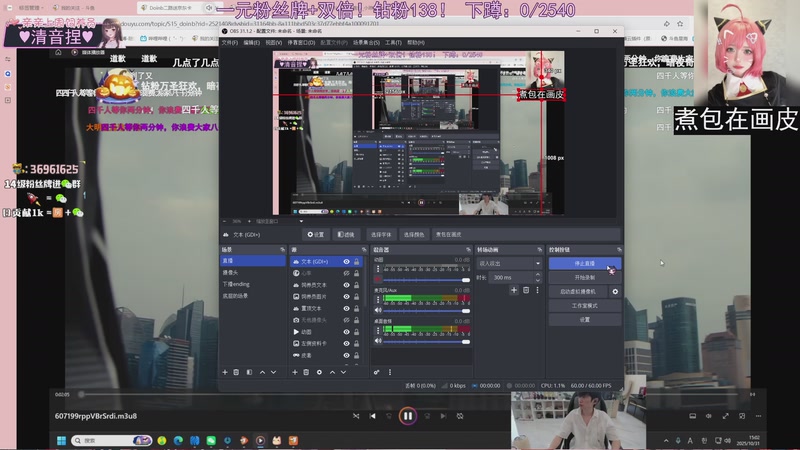This screenshot has height=450, width=800.
Task: Open fullscreen icon in media player
Action: pyautogui.click(x=726, y=416)
